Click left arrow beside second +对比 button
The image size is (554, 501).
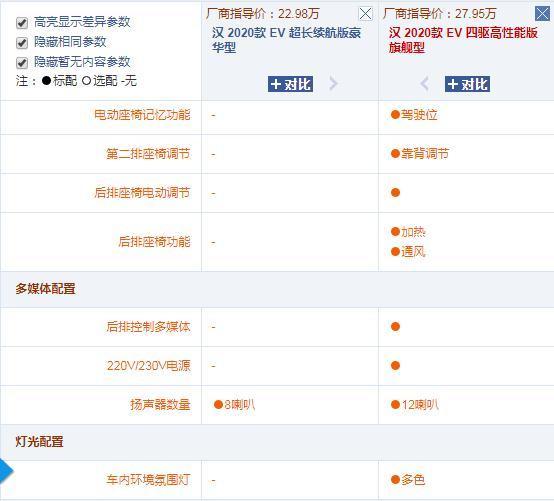pyautogui.click(x=425, y=84)
